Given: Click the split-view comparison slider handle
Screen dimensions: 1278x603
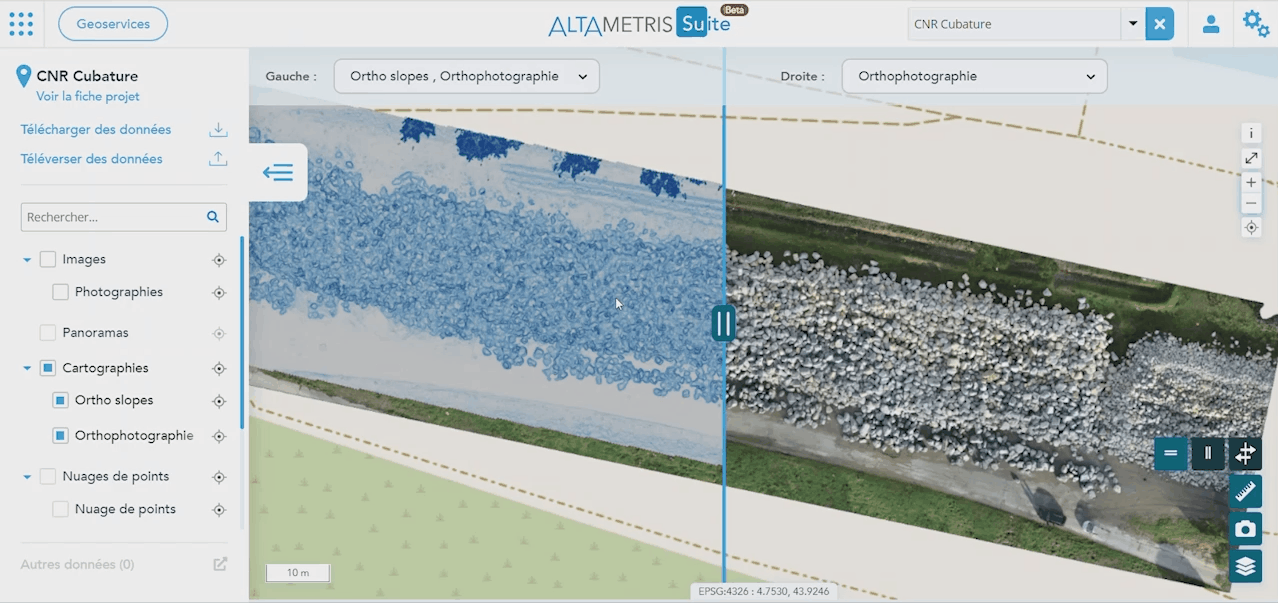Looking at the screenshot, I should (x=723, y=323).
